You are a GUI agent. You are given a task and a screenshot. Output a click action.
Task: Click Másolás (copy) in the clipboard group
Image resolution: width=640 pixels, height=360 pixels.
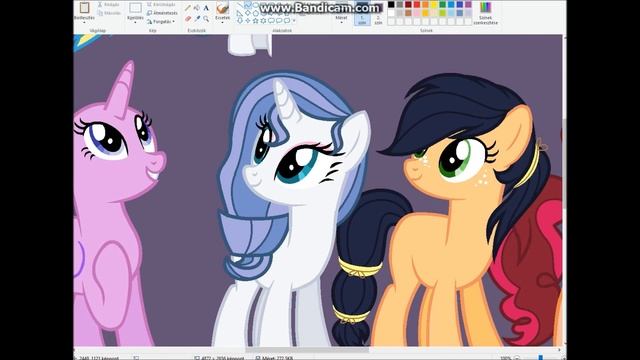pyautogui.click(x=109, y=13)
